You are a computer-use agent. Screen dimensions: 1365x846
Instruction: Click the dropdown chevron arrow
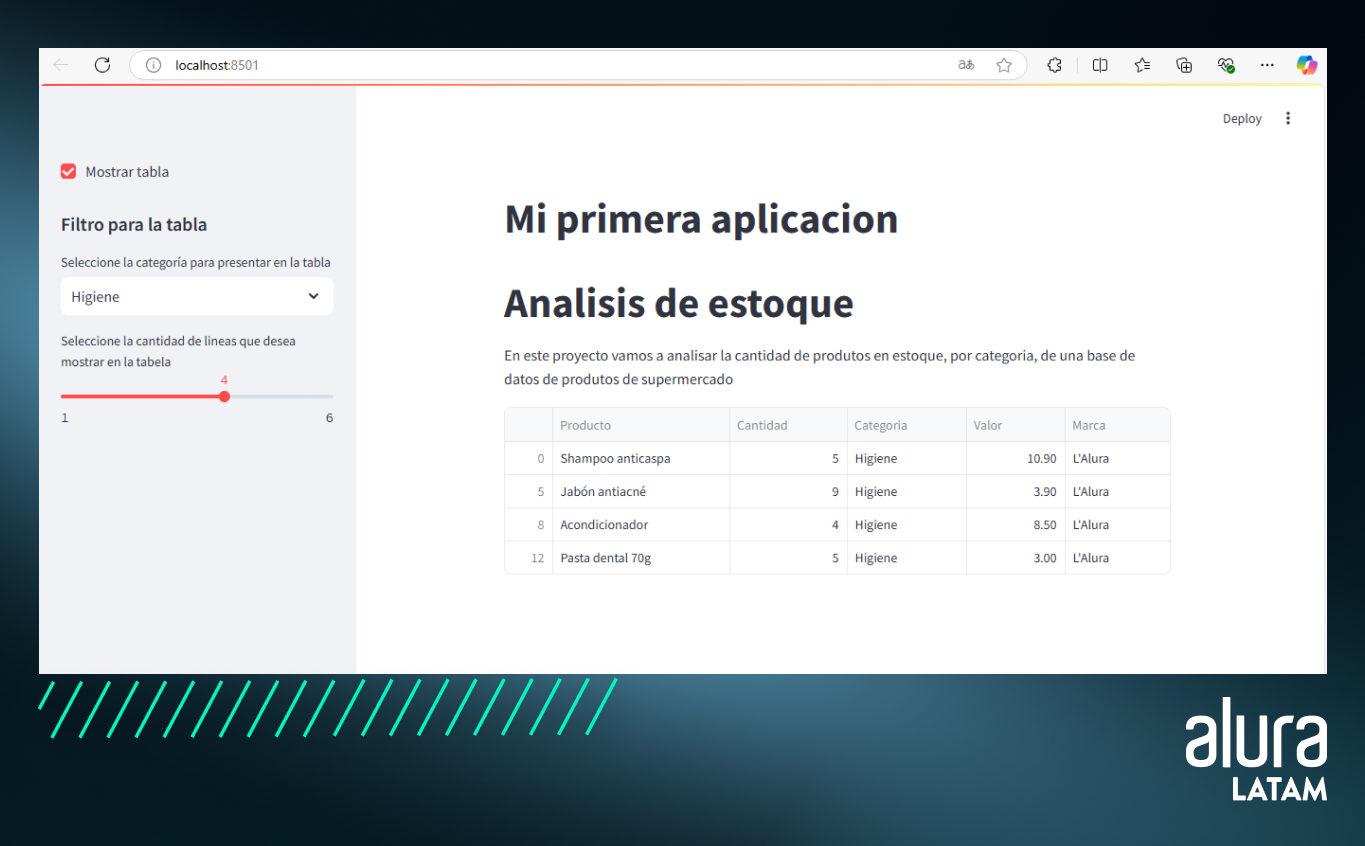[314, 296]
